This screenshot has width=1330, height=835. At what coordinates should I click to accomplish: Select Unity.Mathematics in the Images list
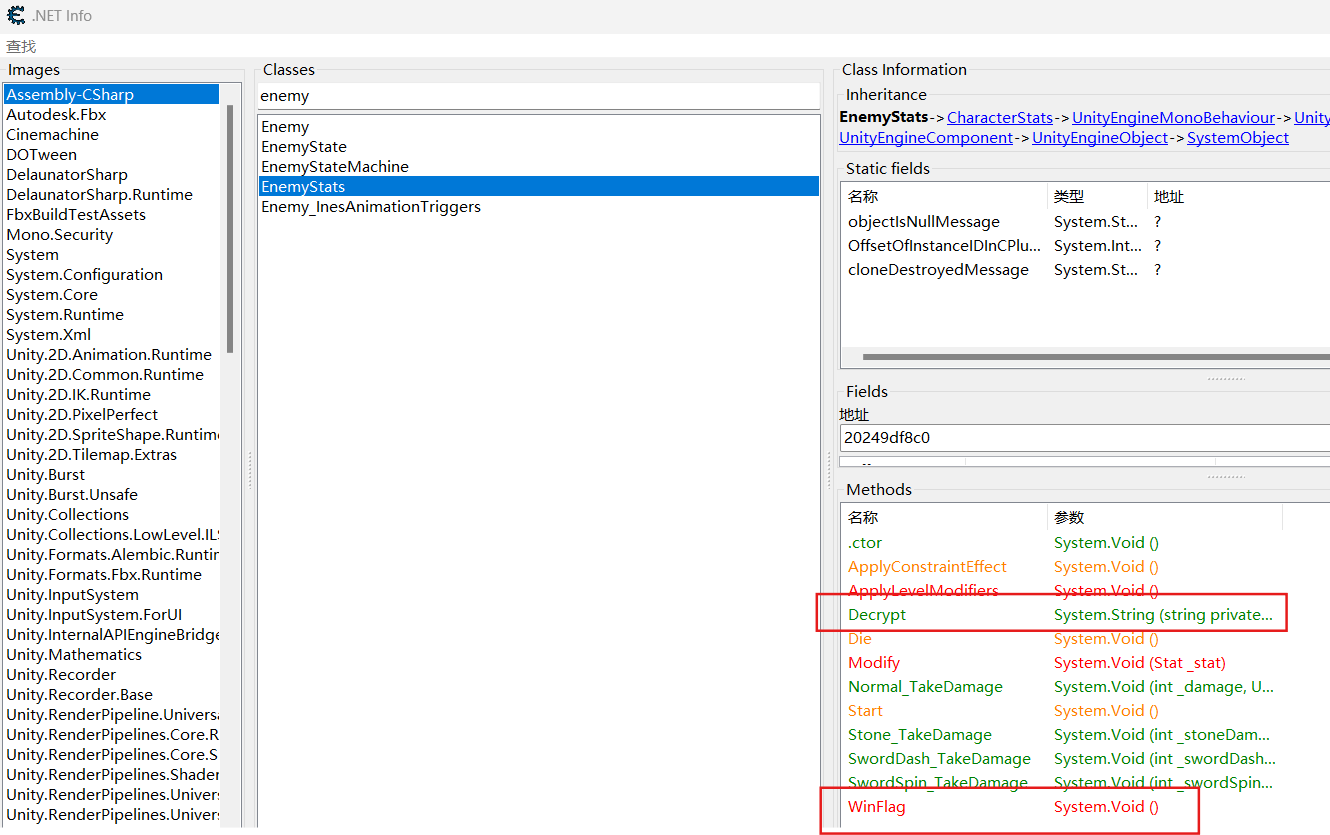point(74,655)
